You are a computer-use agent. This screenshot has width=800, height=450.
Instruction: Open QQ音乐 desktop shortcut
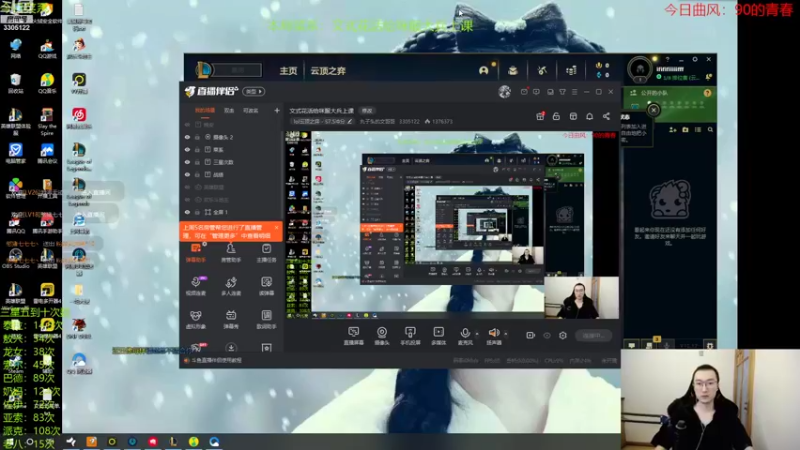click(47, 84)
